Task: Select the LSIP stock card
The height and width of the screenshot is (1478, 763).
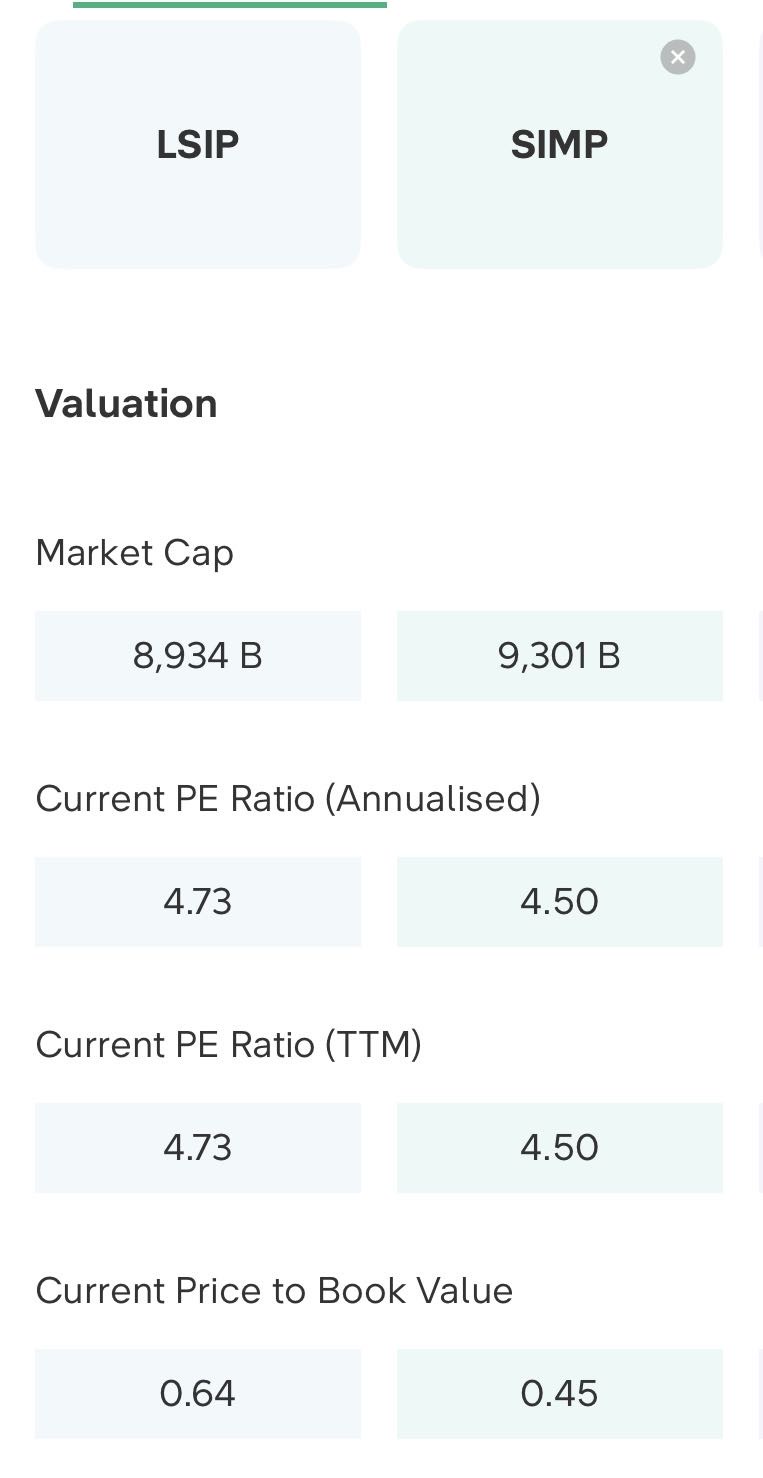Action: coord(198,144)
